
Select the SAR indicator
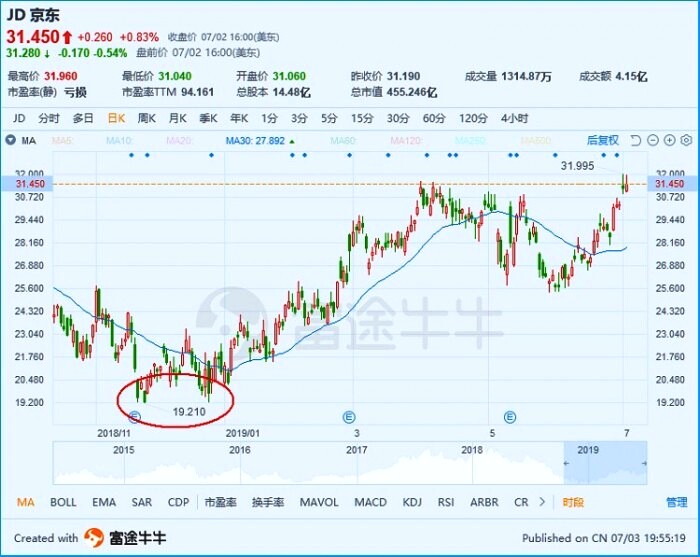pos(142,502)
